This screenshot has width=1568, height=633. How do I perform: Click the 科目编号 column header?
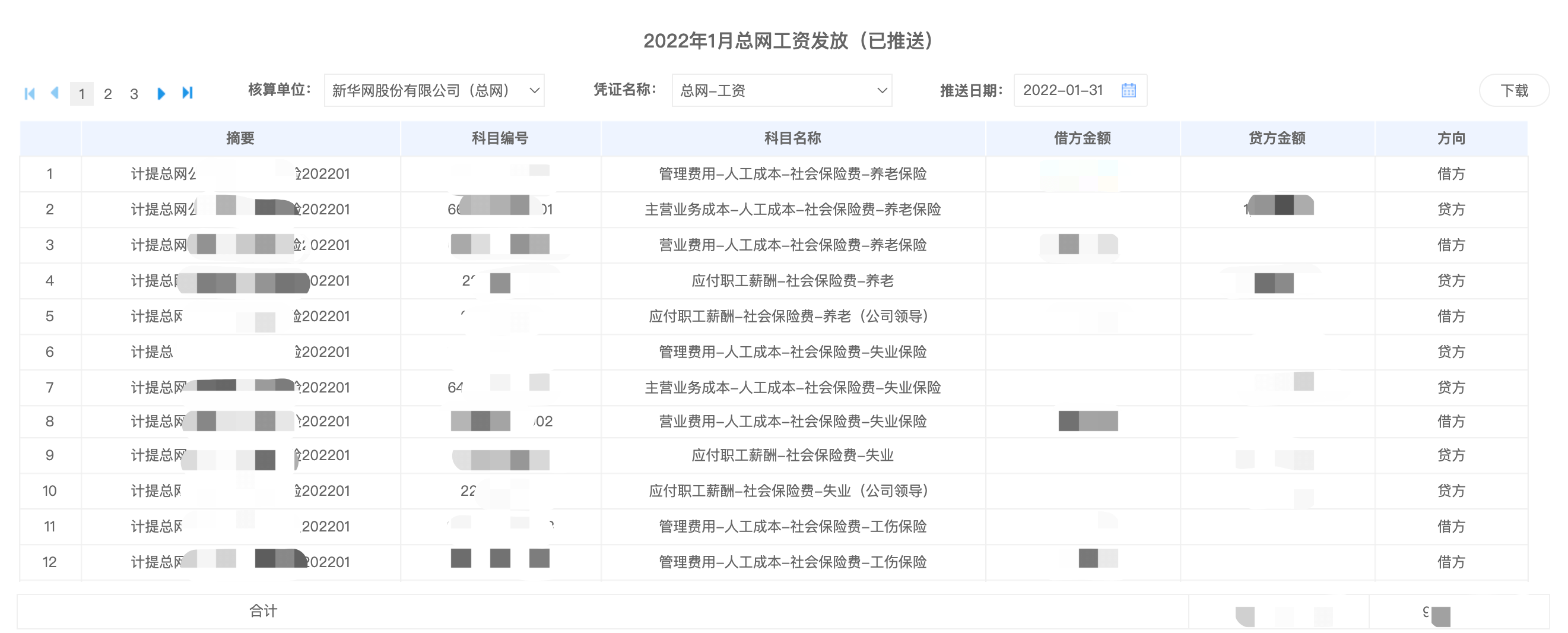point(500,138)
